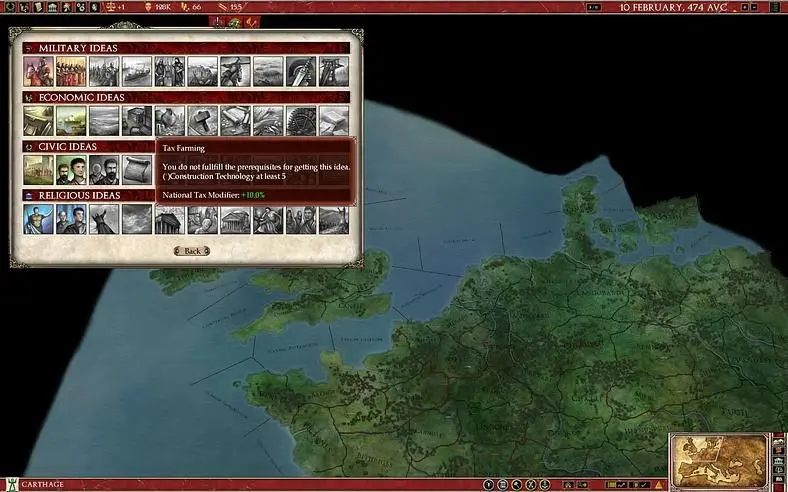Image resolution: width=788 pixels, height=492 pixels.
Task: Select the horseman military idea
Action: (38, 71)
